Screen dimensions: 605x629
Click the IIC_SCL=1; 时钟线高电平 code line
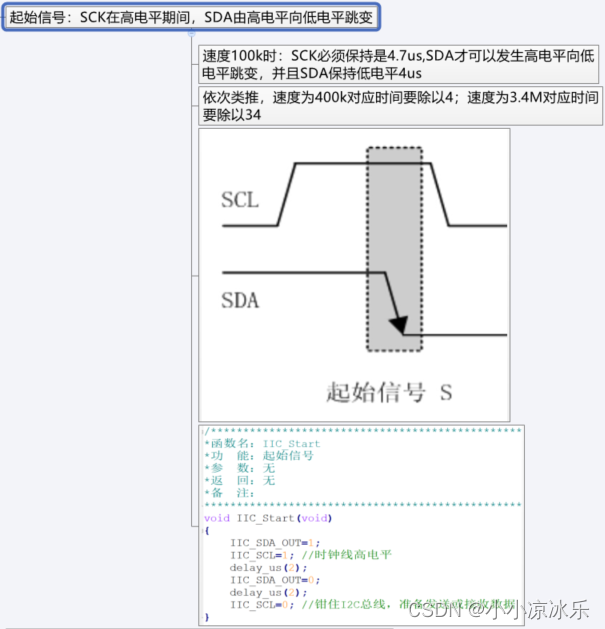(311, 555)
